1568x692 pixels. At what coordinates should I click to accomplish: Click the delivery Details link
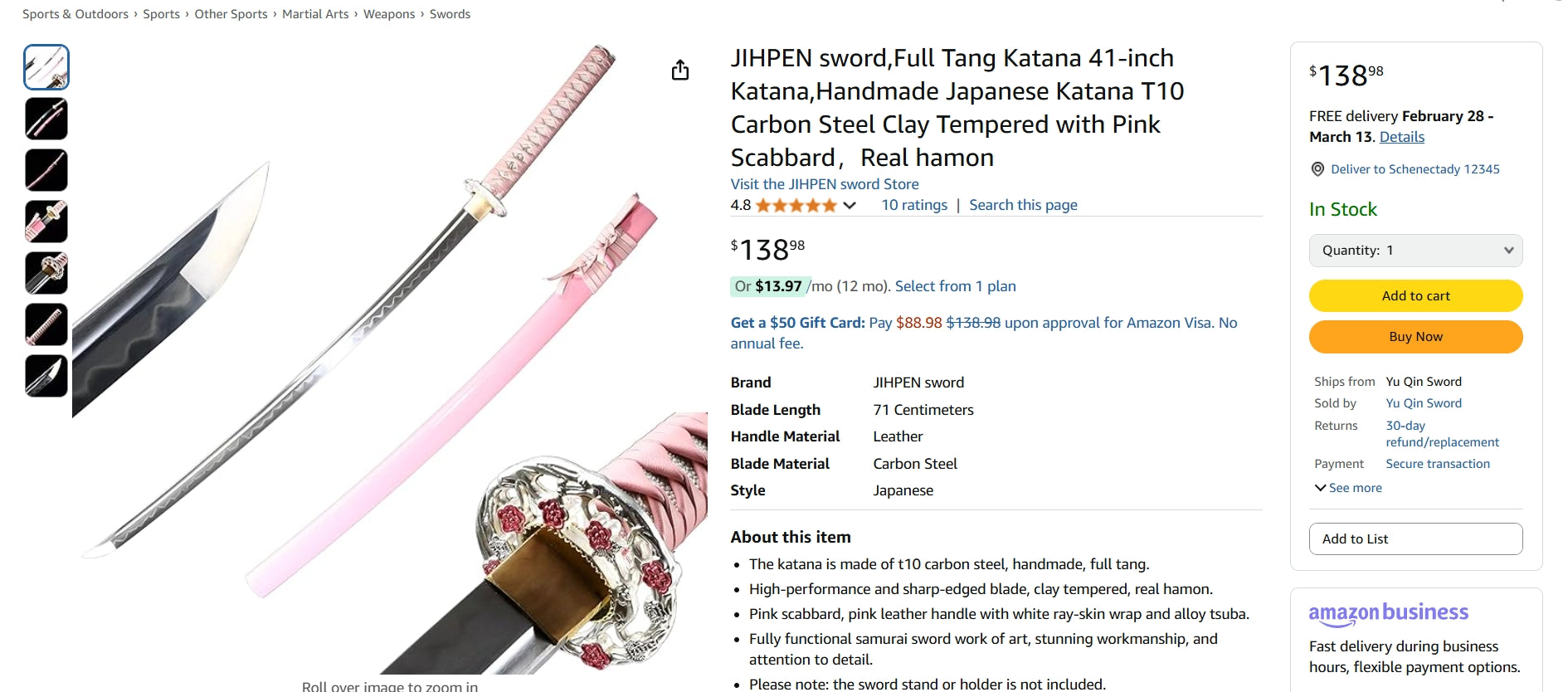point(1401,137)
